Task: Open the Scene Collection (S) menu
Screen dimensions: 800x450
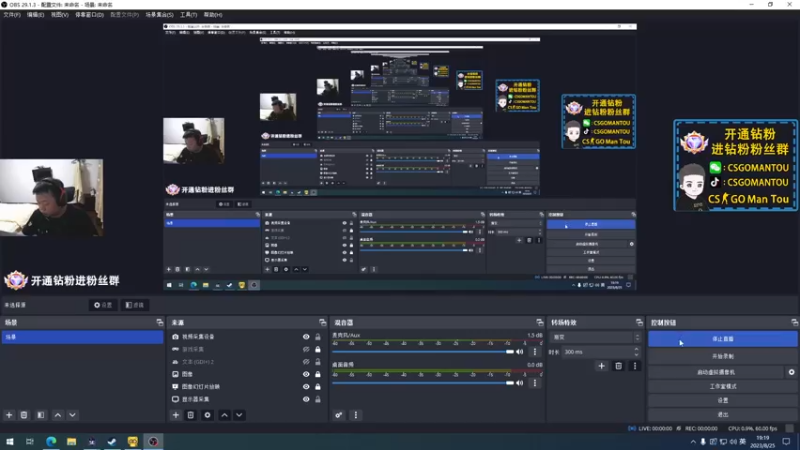Action: 159,15
